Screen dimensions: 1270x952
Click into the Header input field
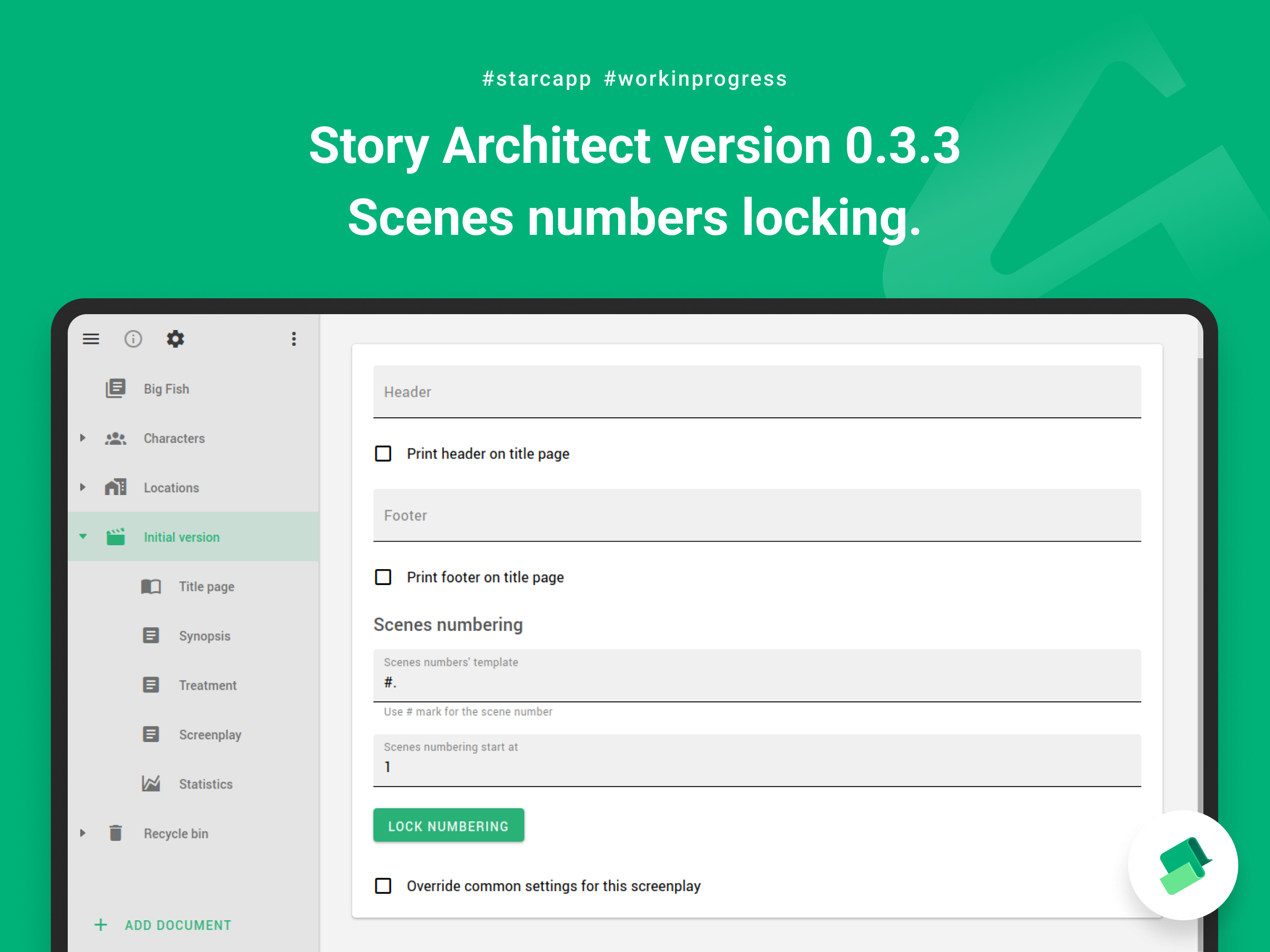(757, 391)
